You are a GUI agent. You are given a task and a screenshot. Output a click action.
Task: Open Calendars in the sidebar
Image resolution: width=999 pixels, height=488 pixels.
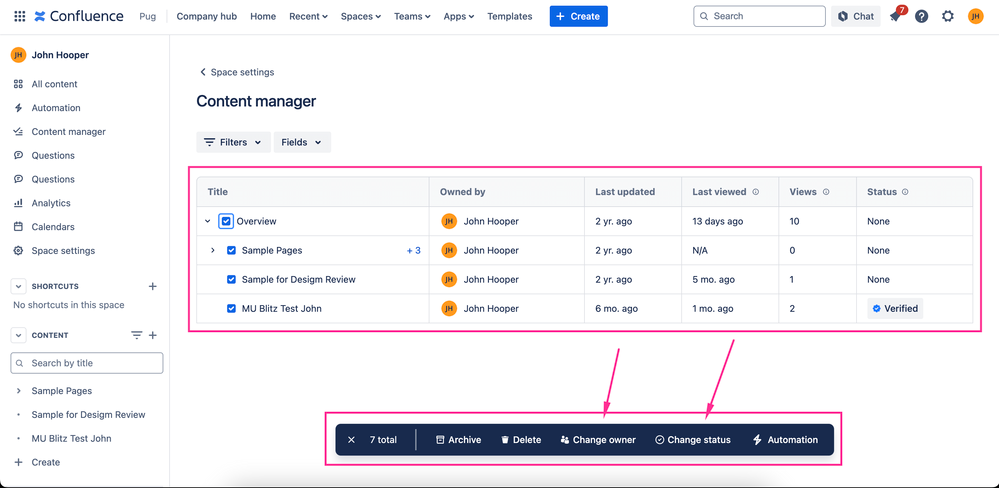coord(53,227)
